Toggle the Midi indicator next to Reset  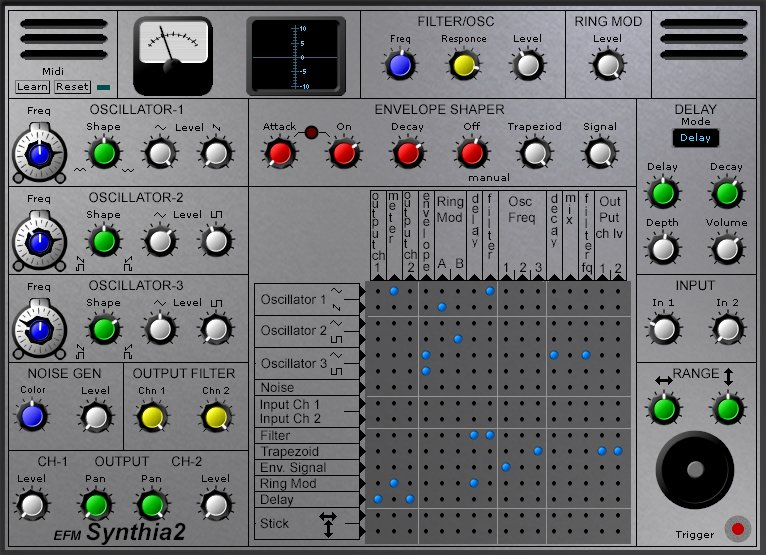click(x=104, y=87)
